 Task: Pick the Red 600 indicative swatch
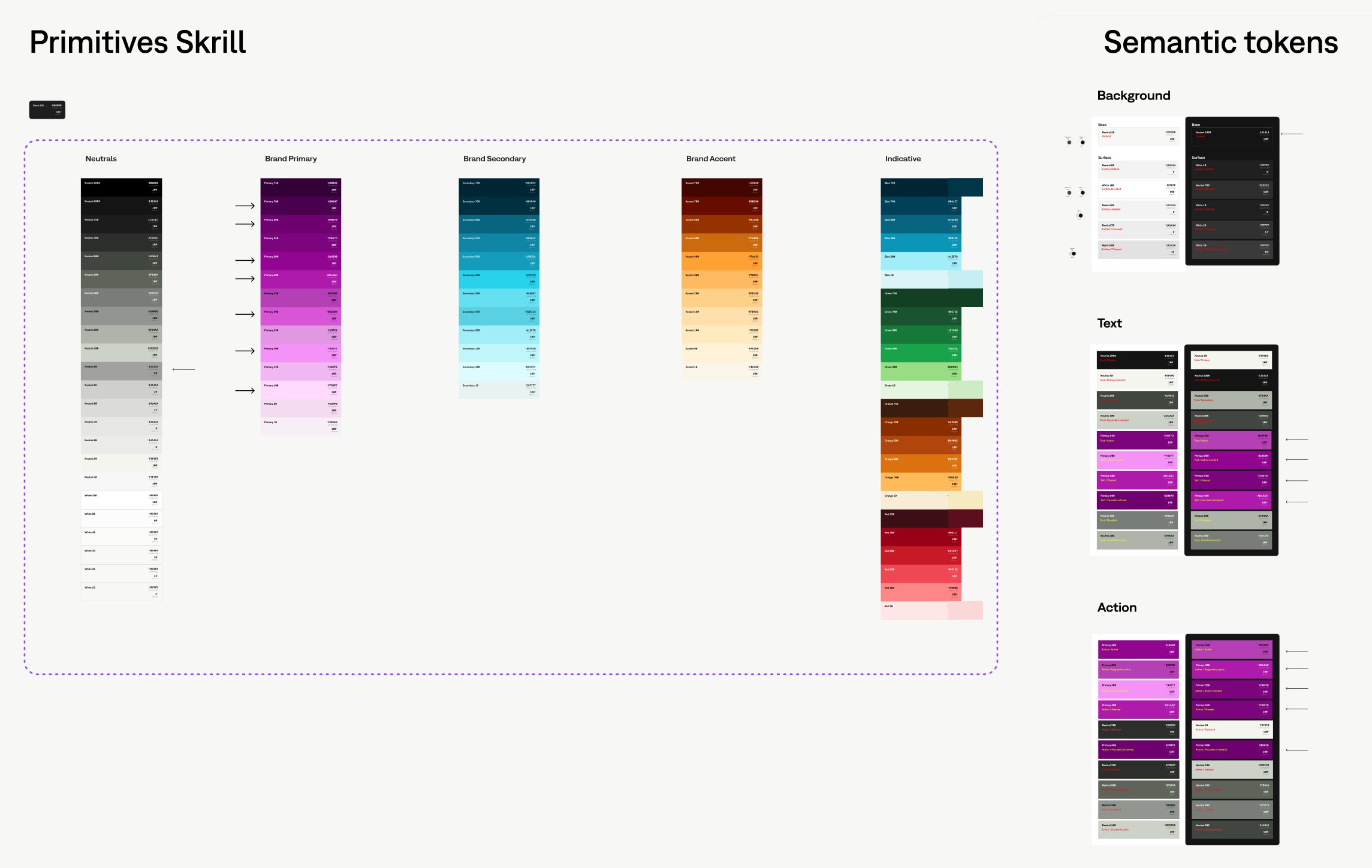(x=921, y=555)
